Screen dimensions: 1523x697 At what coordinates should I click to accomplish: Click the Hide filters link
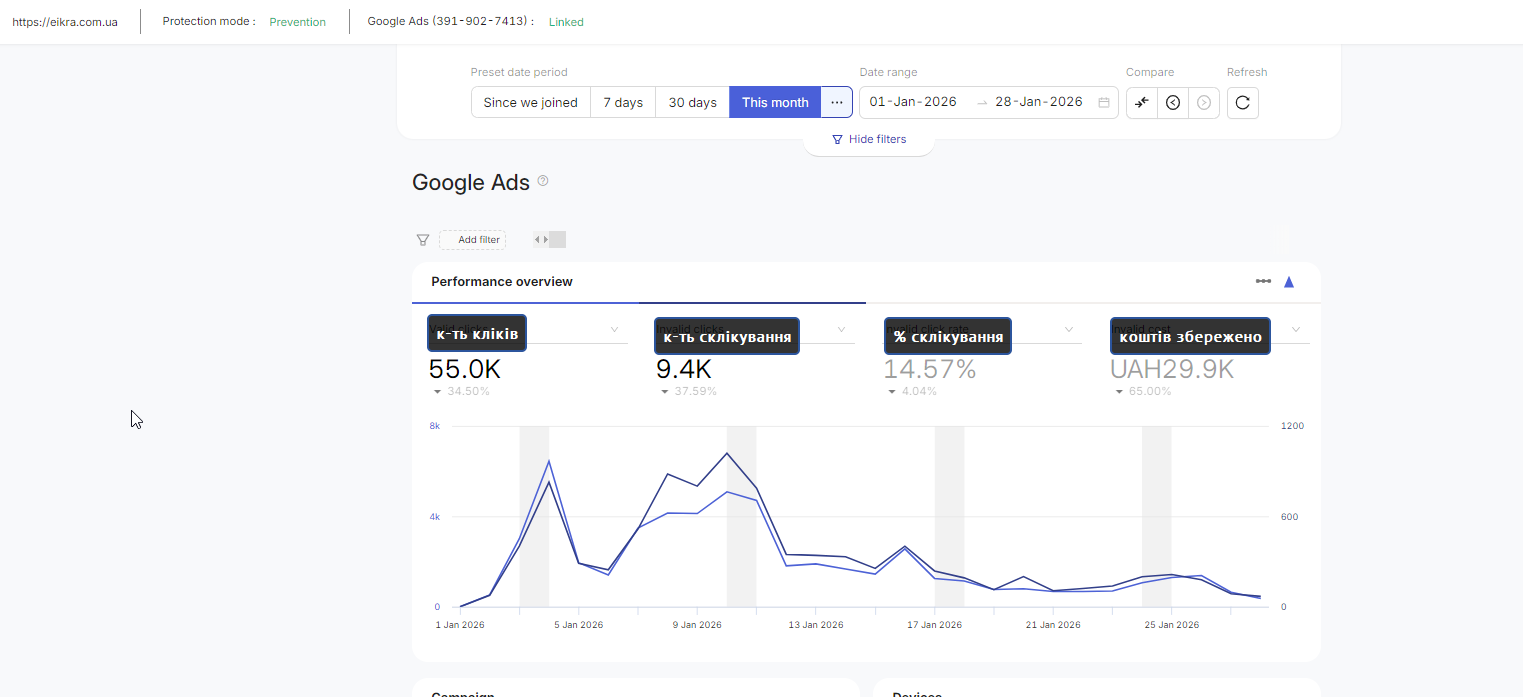(x=869, y=140)
